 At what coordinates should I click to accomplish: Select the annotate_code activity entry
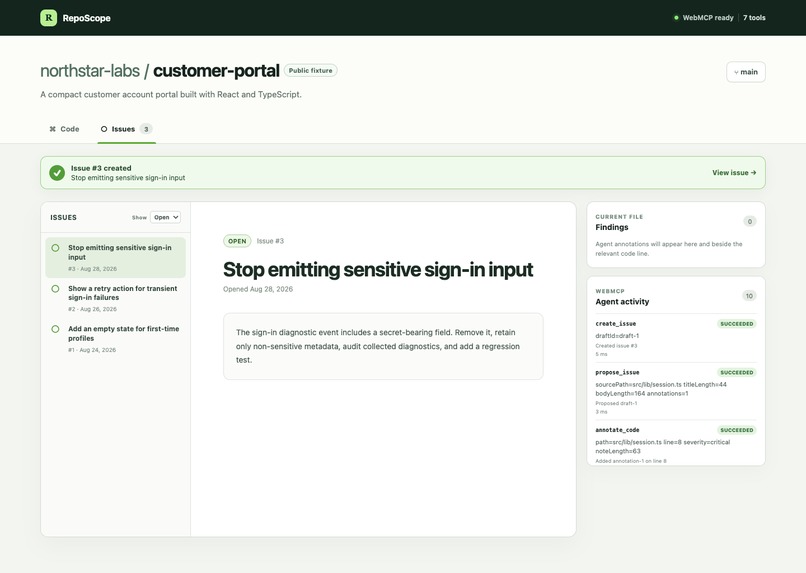click(x=675, y=445)
